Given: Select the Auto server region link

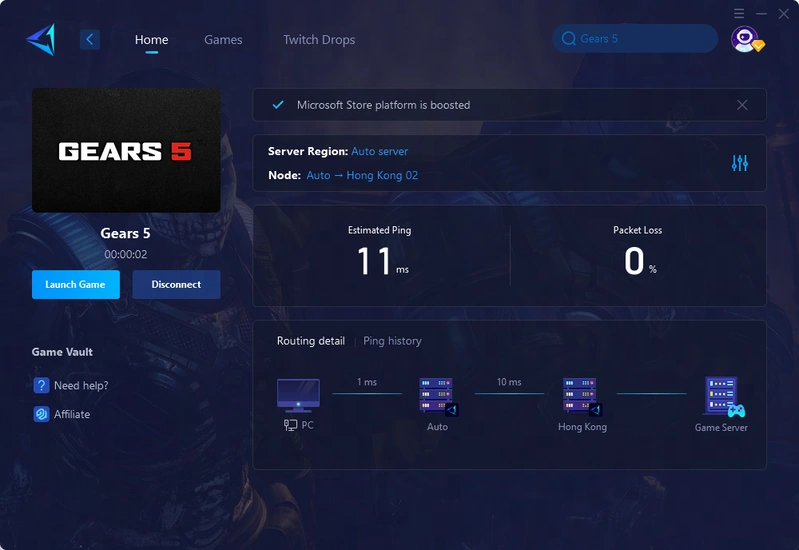Looking at the screenshot, I should [380, 151].
